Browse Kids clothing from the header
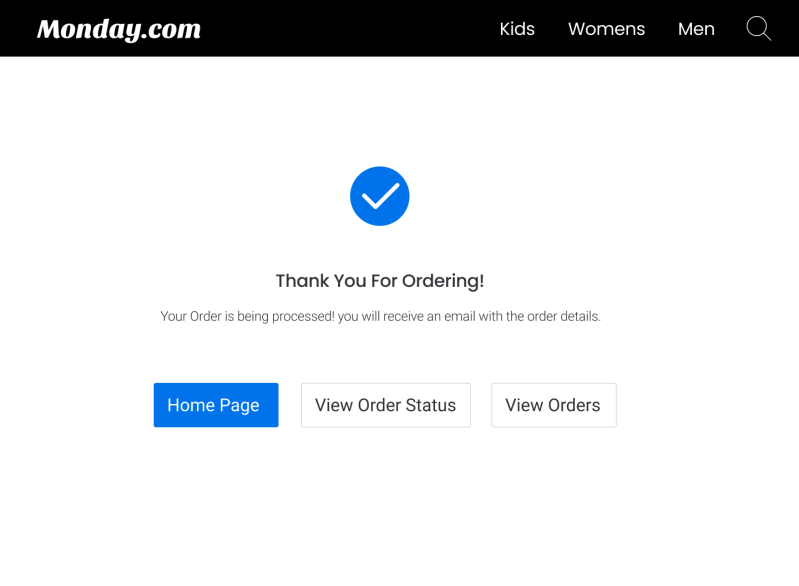This screenshot has height=586, width=799. point(517,29)
